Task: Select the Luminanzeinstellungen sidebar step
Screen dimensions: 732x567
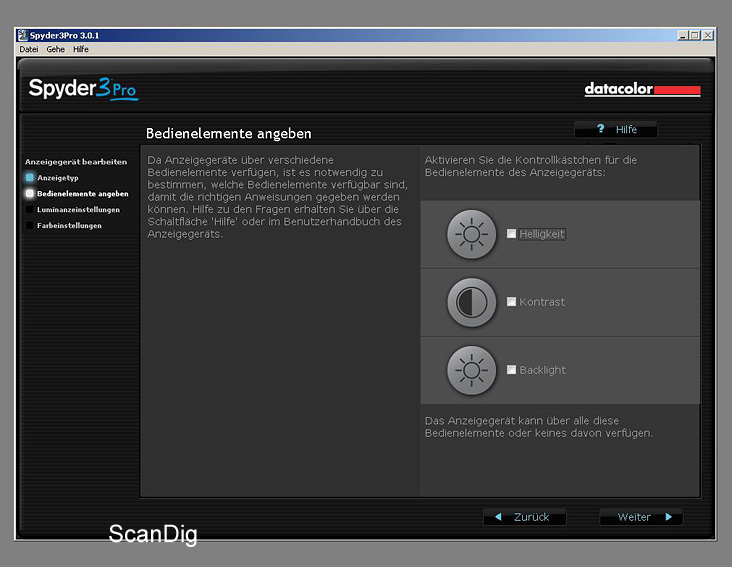Action: [73, 210]
